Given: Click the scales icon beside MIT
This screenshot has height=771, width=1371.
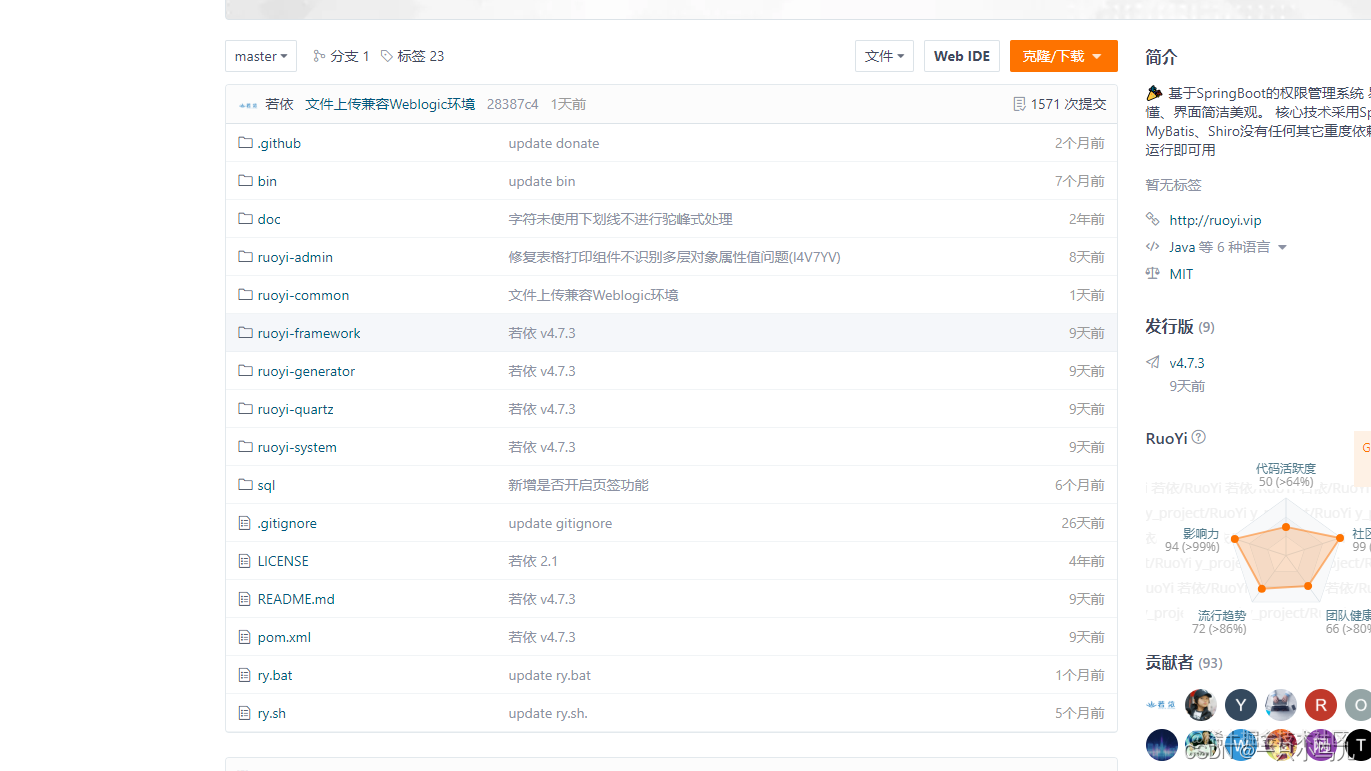Looking at the screenshot, I should 1152,274.
